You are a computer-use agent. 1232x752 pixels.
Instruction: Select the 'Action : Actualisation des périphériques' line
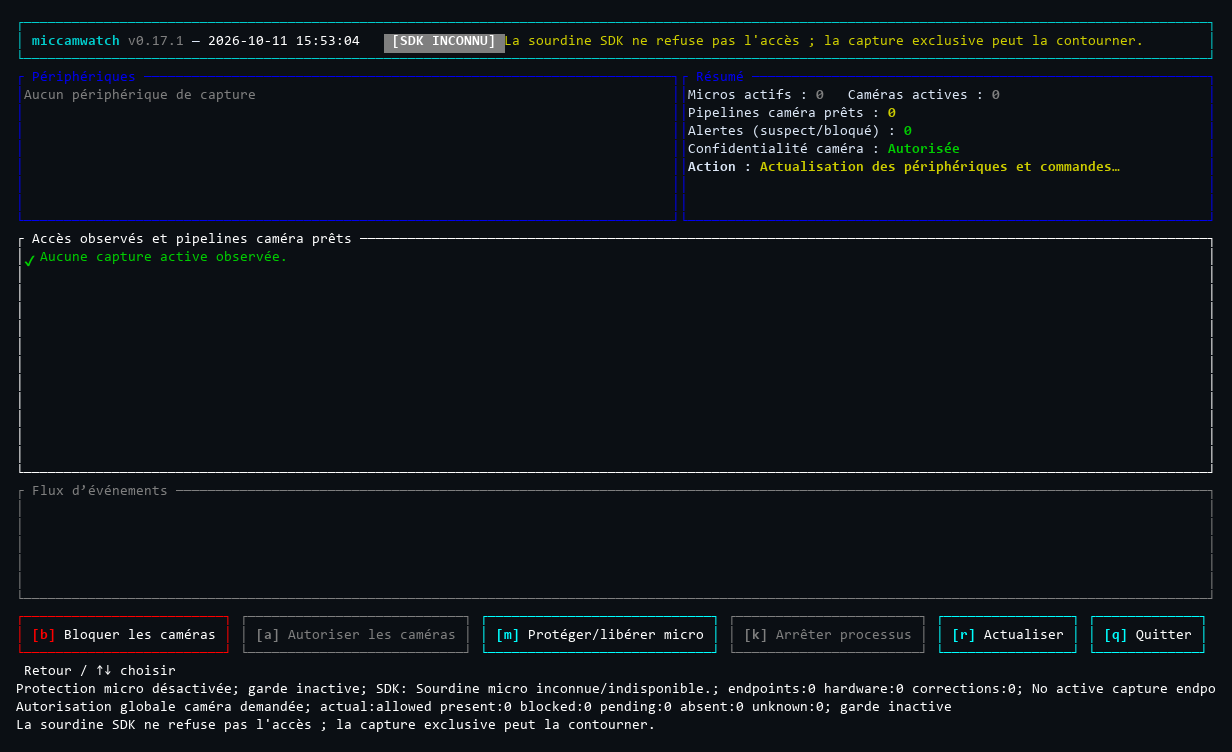point(904,167)
